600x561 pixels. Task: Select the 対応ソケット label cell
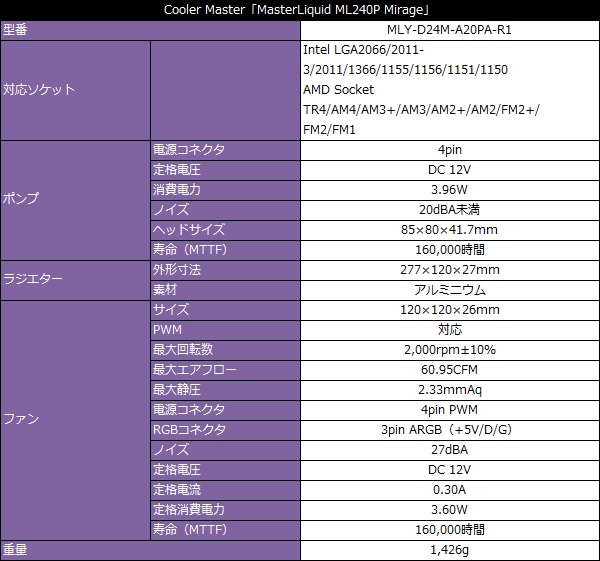click(75, 90)
